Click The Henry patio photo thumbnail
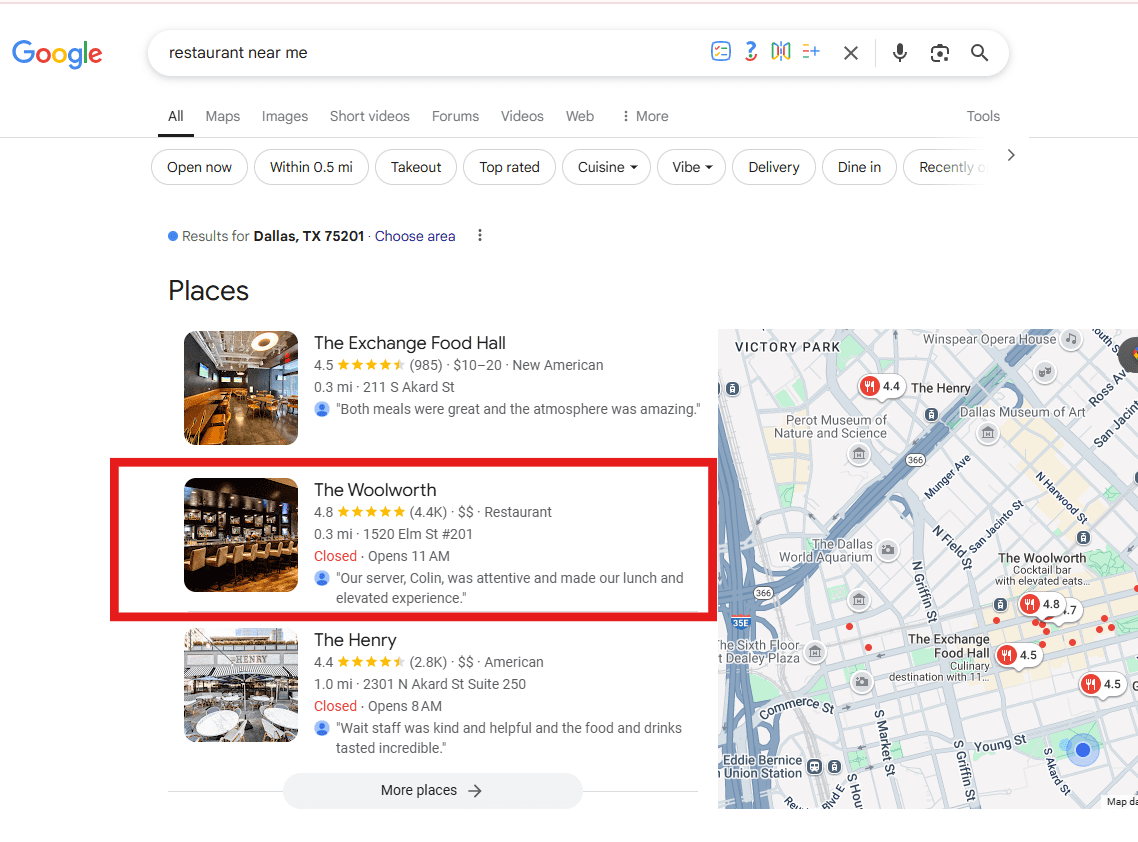The image size is (1138, 842). click(x=241, y=685)
